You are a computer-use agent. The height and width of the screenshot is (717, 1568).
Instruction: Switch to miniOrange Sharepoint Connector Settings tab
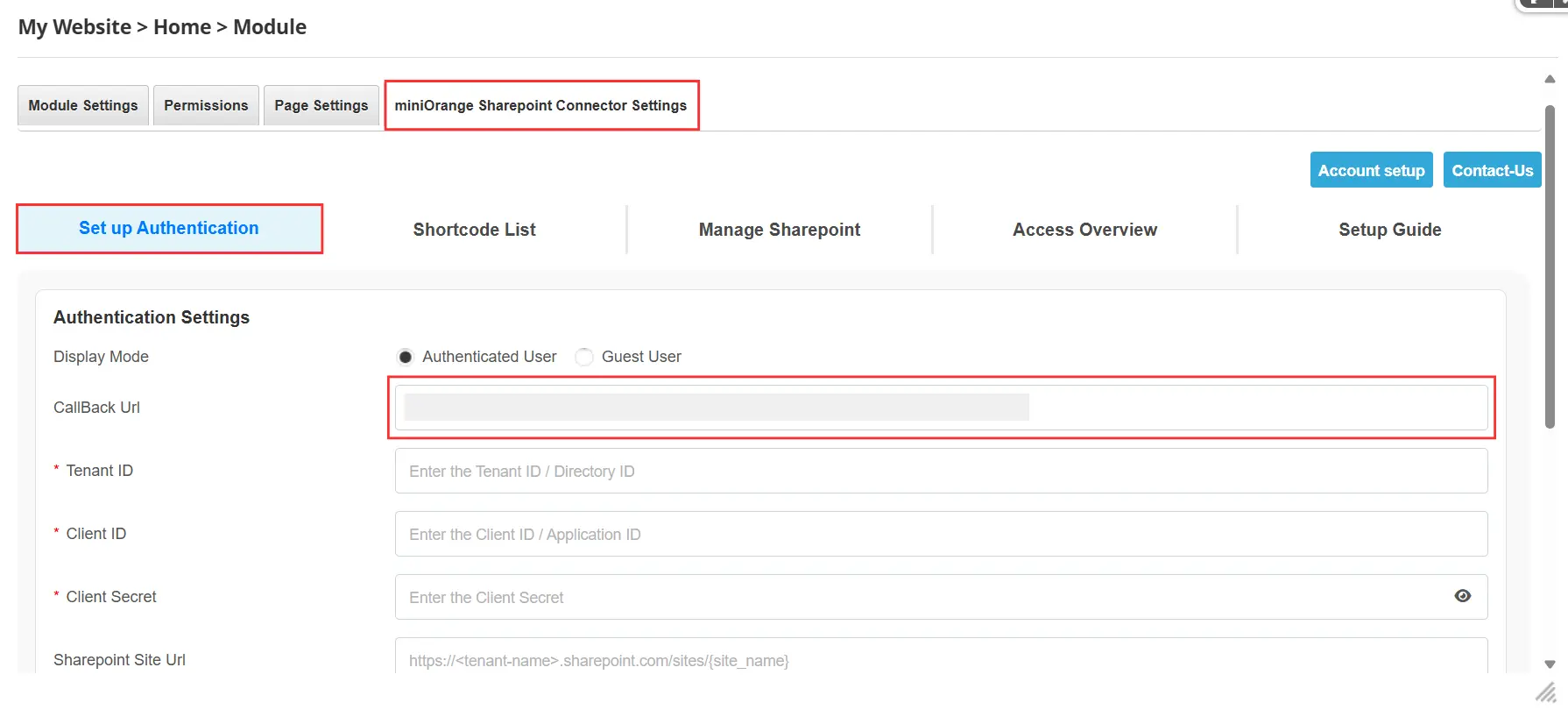click(541, 105)
